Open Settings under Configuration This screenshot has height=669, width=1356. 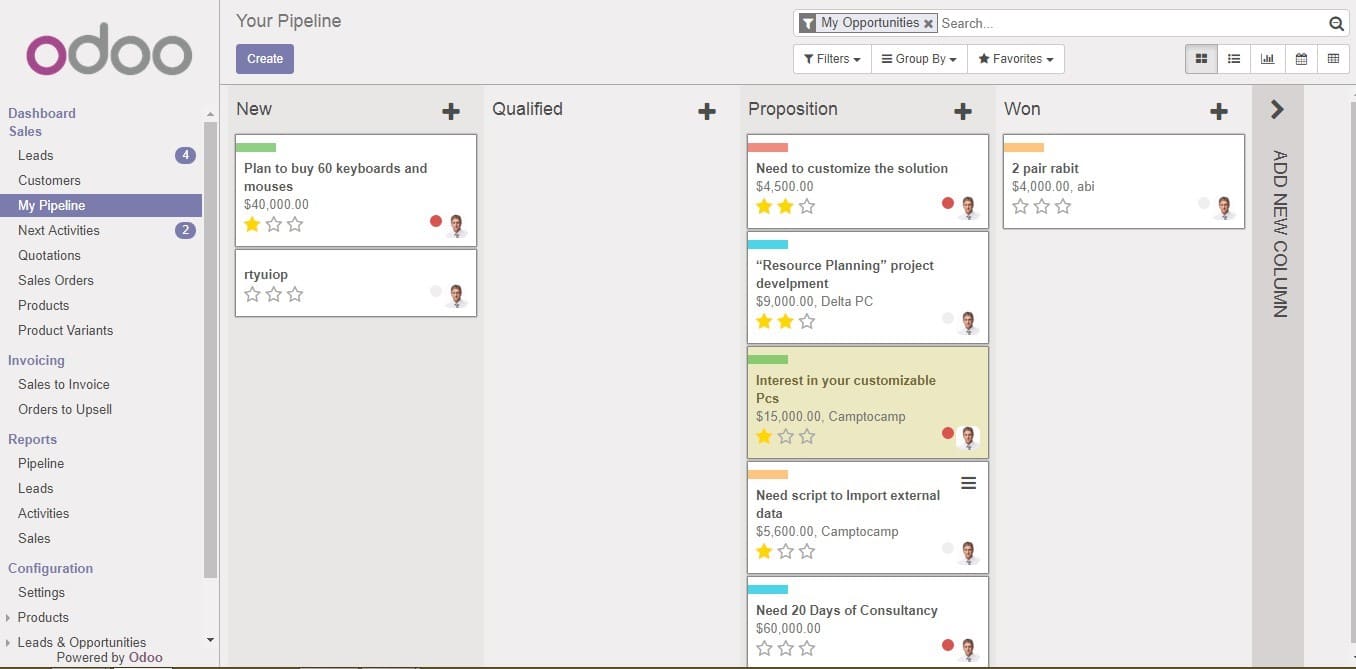(41, 593)
